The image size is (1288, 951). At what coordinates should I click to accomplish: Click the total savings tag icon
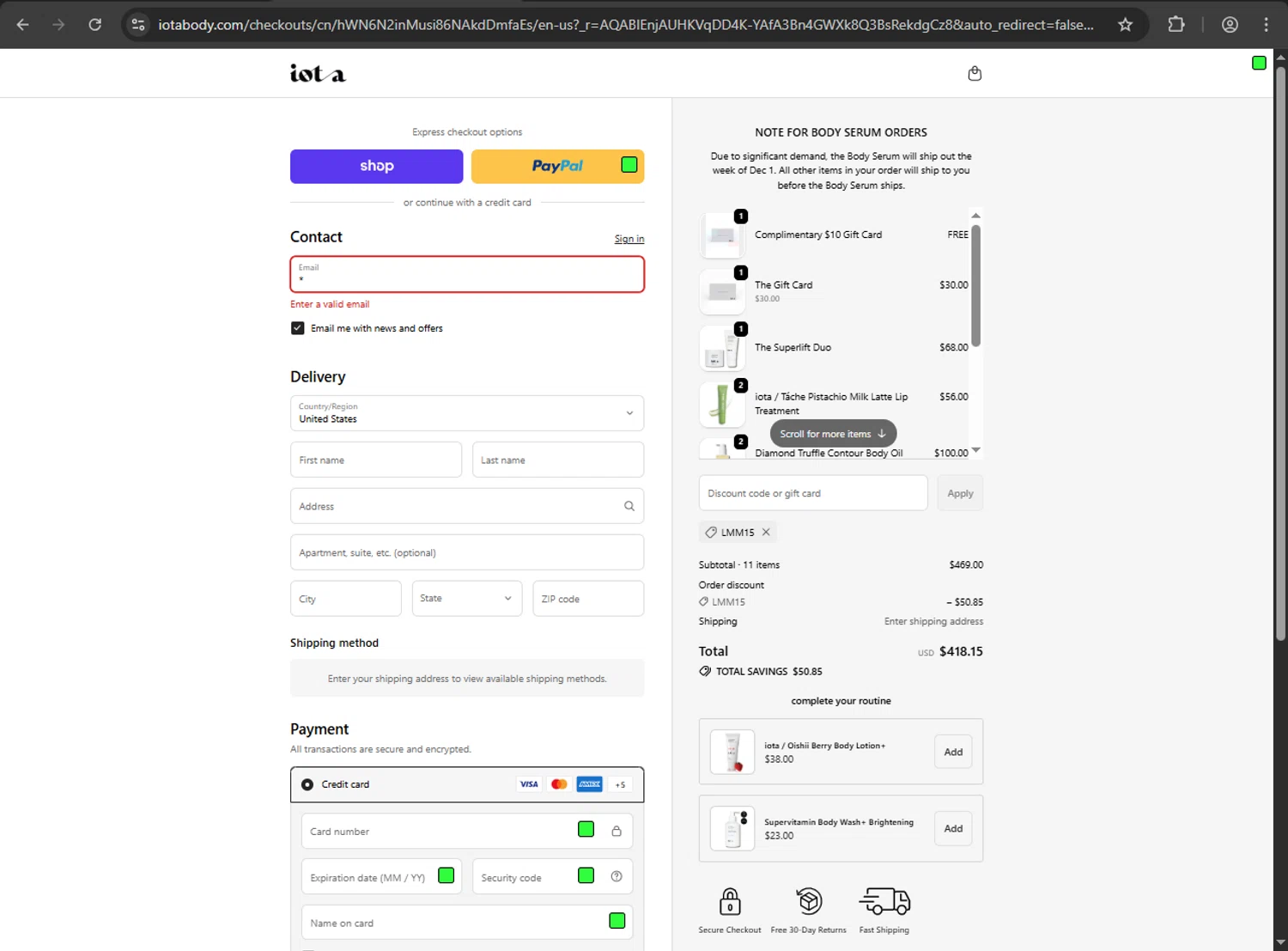tap(705, 671)
